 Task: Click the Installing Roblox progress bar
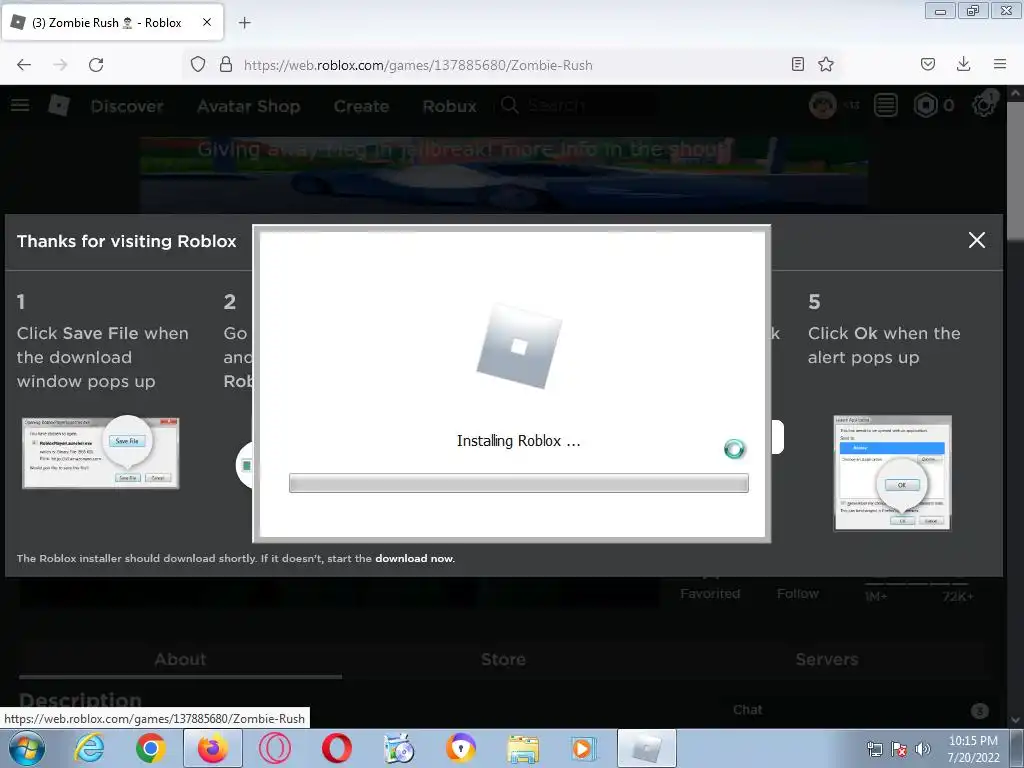519,483
